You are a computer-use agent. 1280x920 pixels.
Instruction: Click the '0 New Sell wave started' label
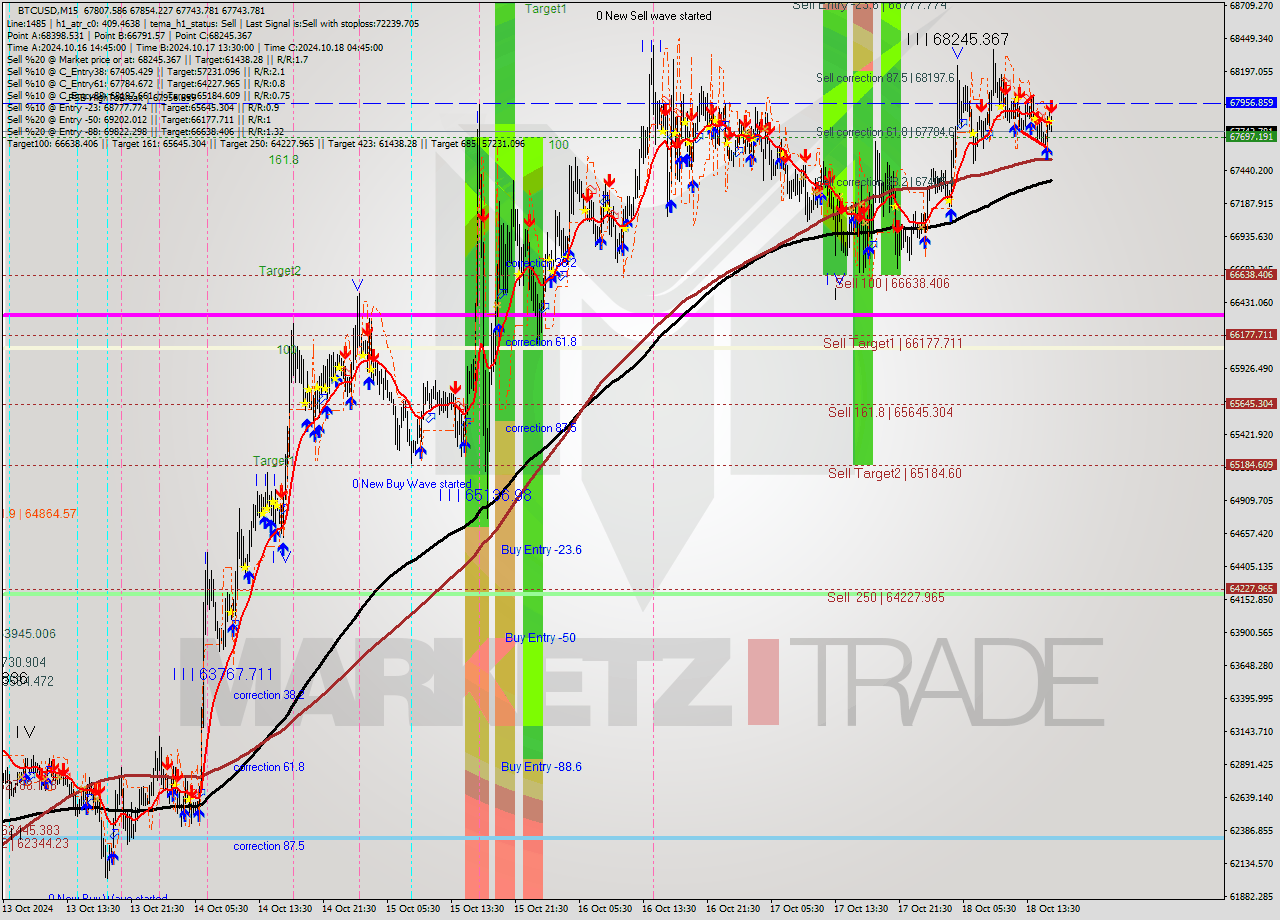coord(654,16)
